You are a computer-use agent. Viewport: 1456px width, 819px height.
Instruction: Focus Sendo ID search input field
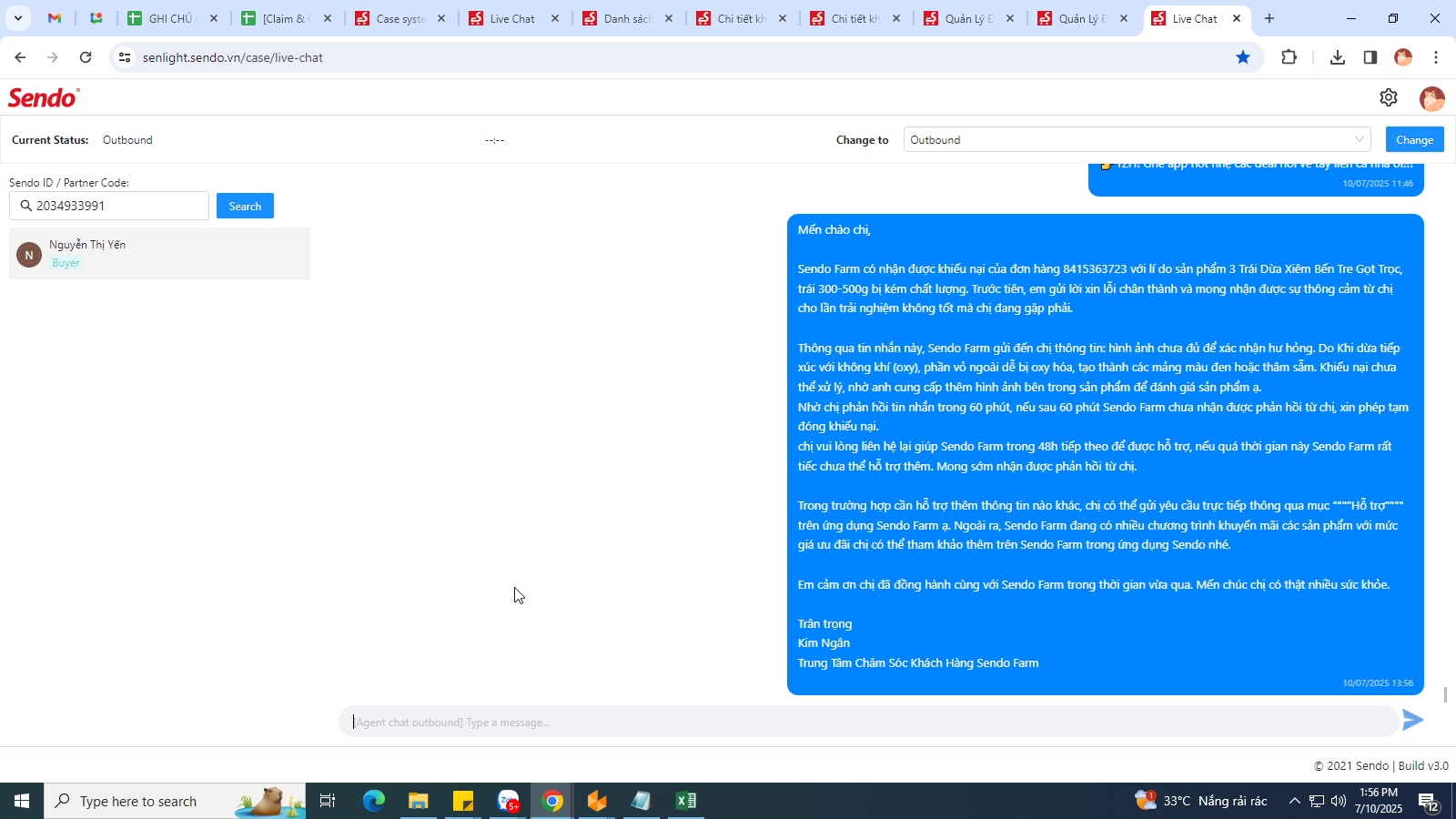pos(109,206)
